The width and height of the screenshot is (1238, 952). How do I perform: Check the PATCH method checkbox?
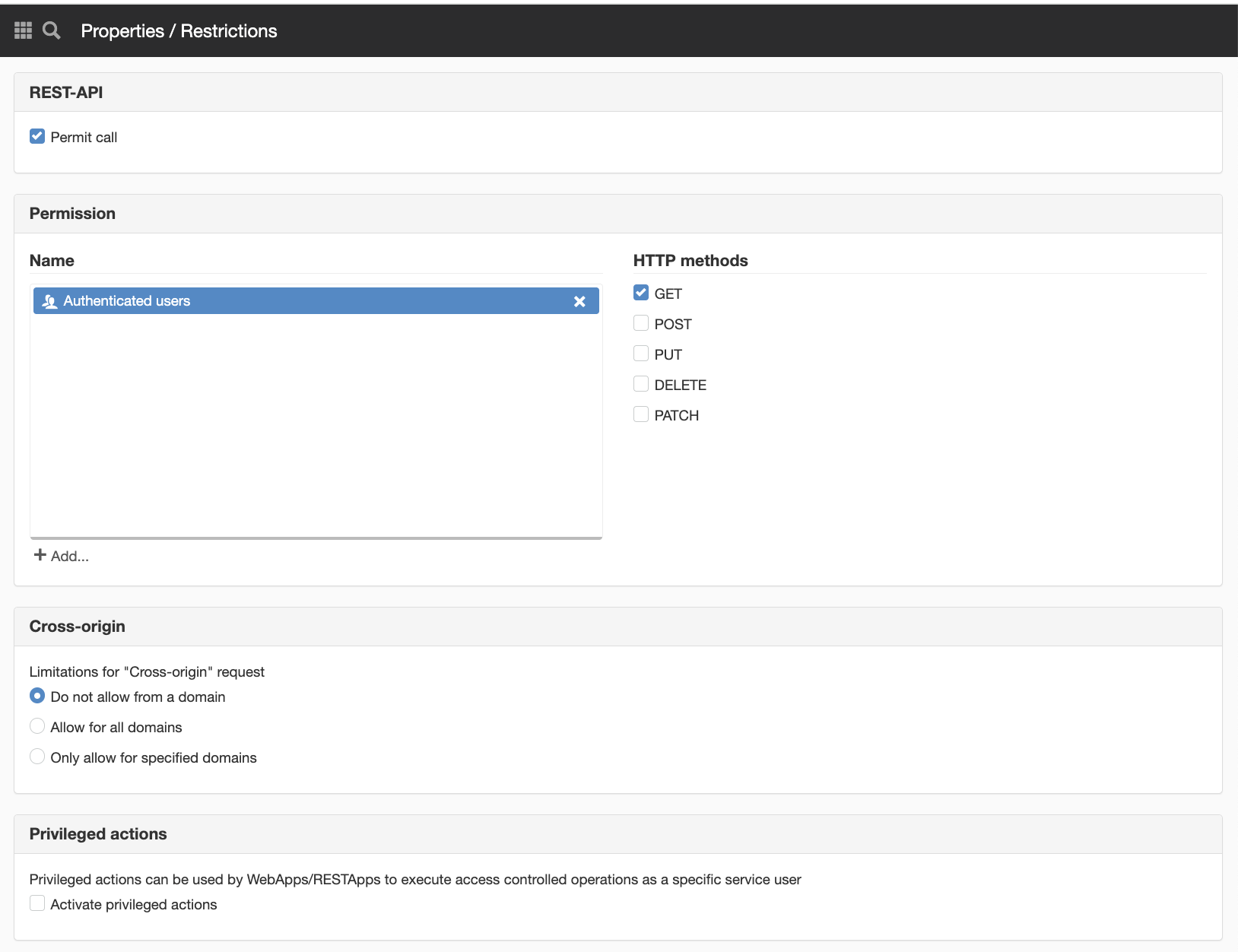[641, 414]
